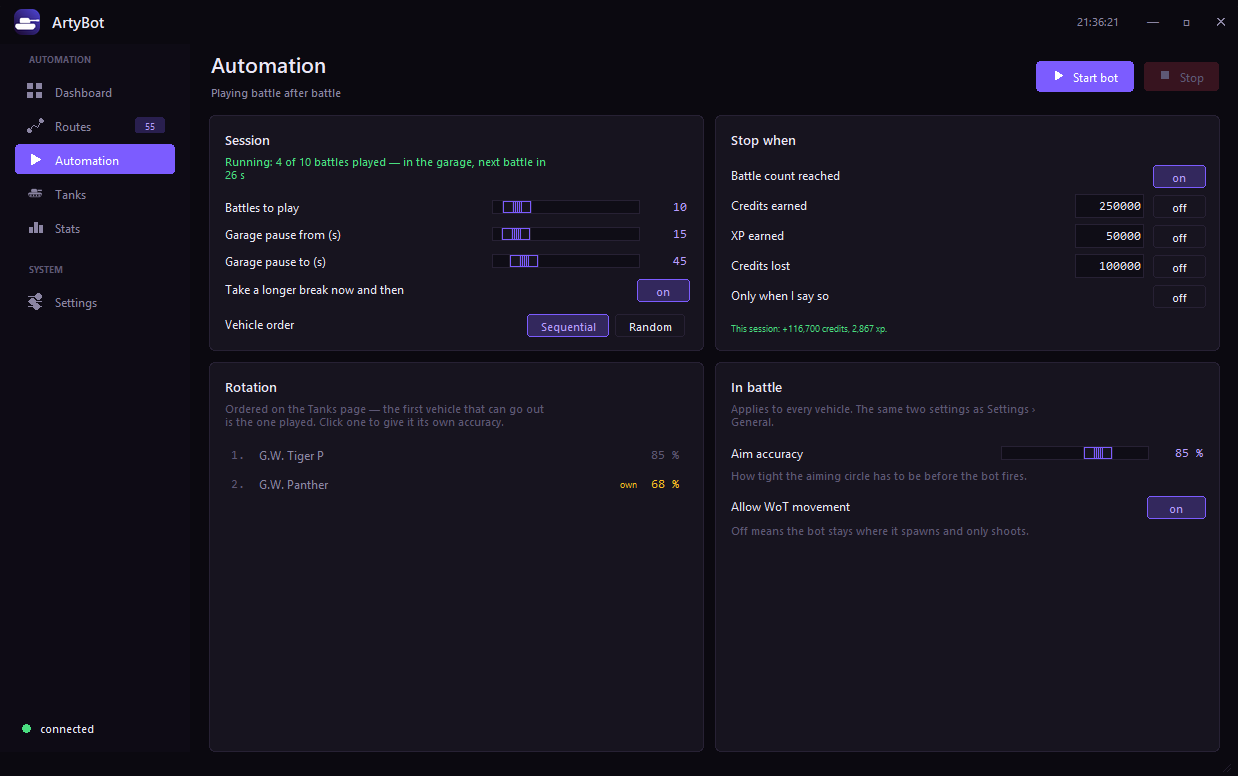
Task: Click the Tanks tank icon
Action: tap(35, 194)
